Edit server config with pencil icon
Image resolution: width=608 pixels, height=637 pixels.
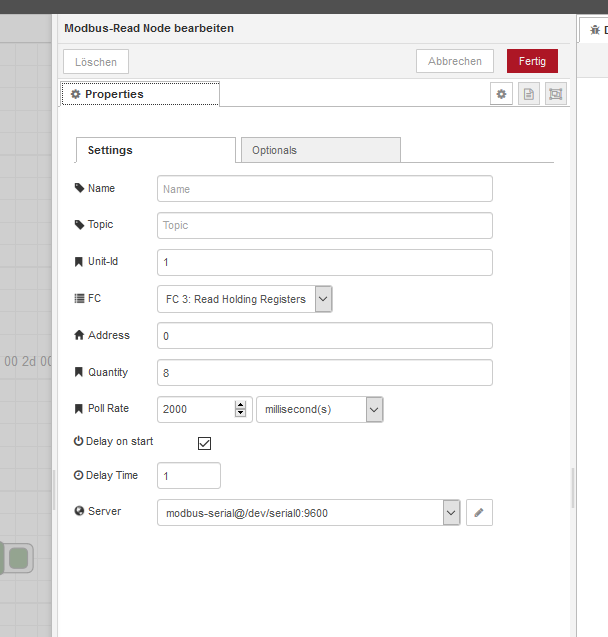click(479, 513)
